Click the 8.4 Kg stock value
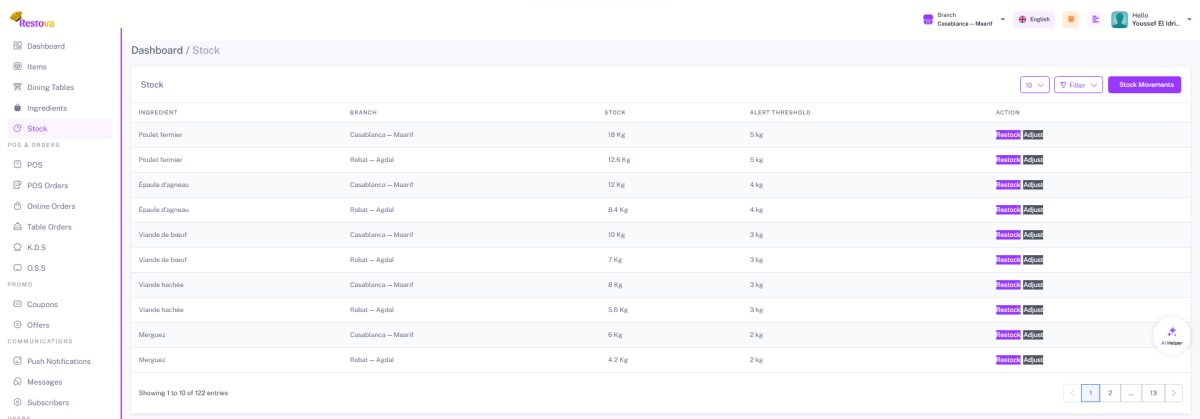Screen dimensions: 1200x419 618,210
